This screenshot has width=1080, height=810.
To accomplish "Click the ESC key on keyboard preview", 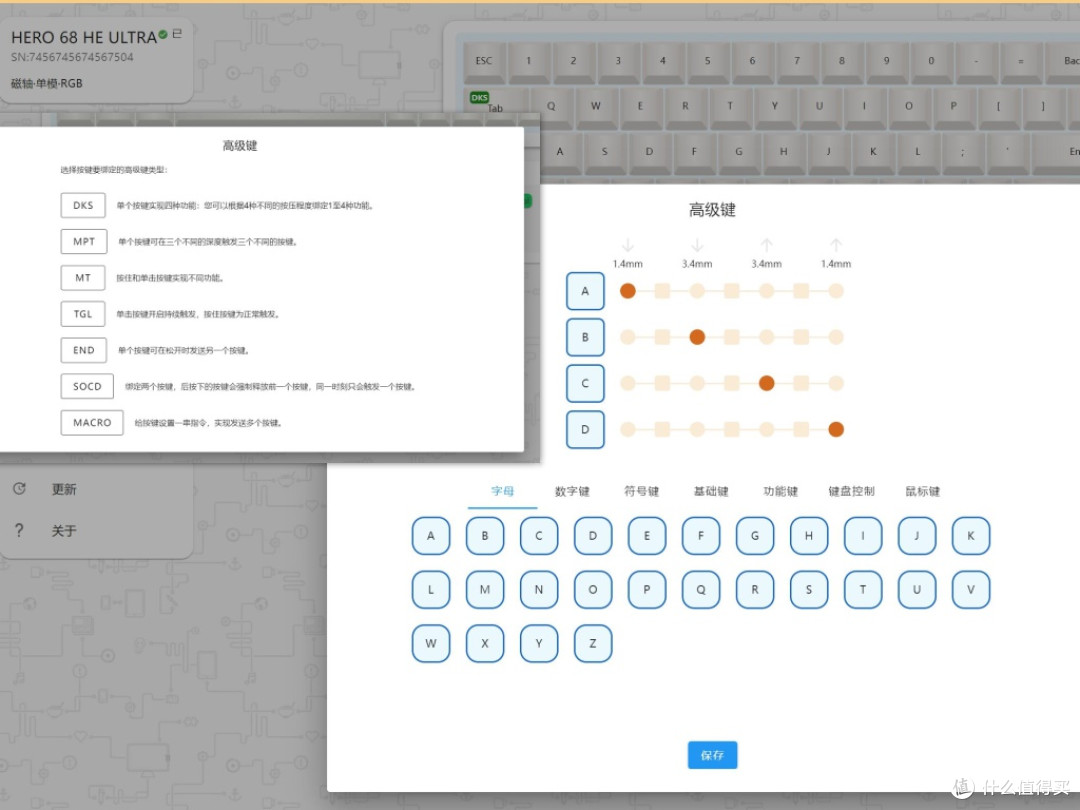I will coord(484,62).
